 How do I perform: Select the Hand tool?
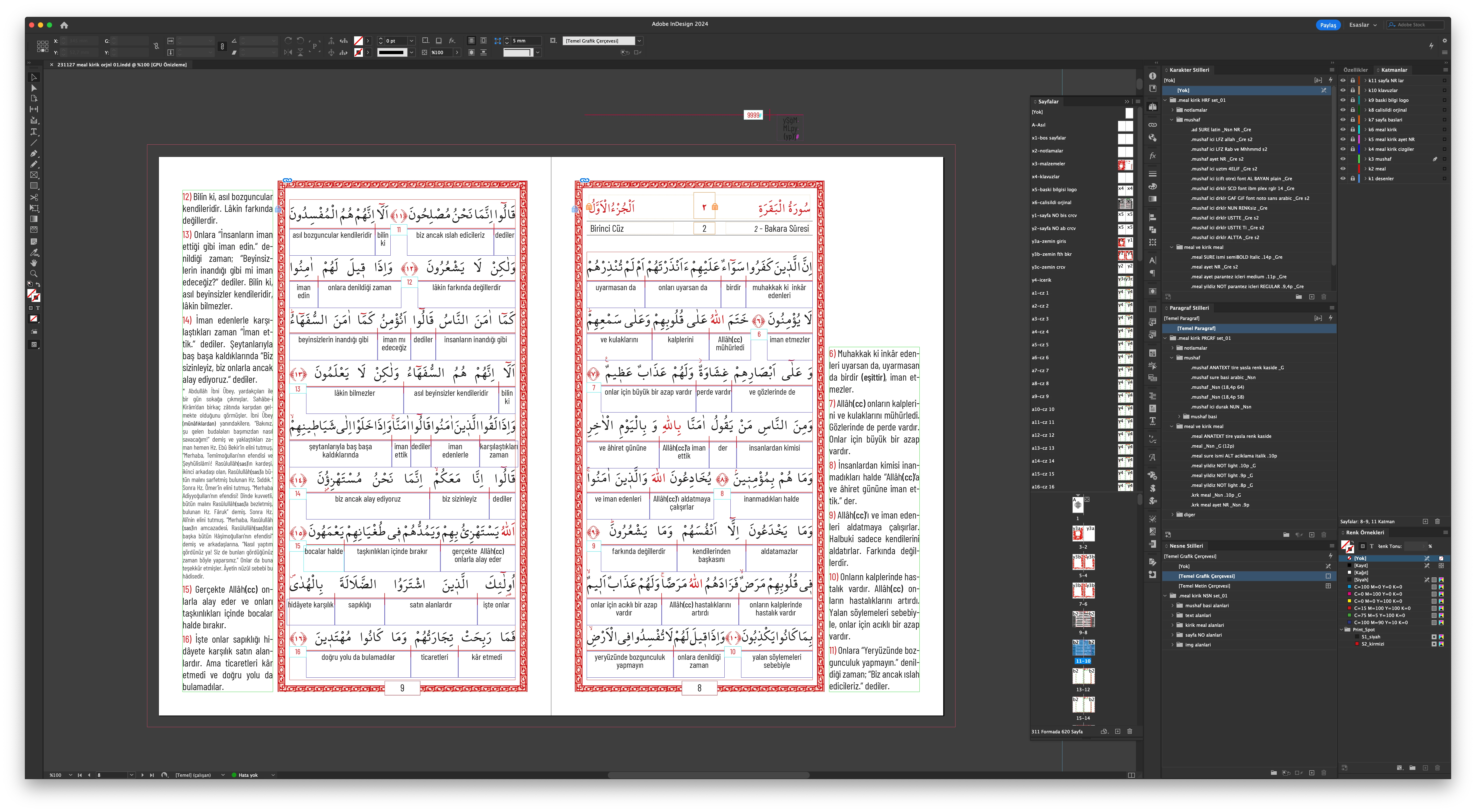click(34, 263)
